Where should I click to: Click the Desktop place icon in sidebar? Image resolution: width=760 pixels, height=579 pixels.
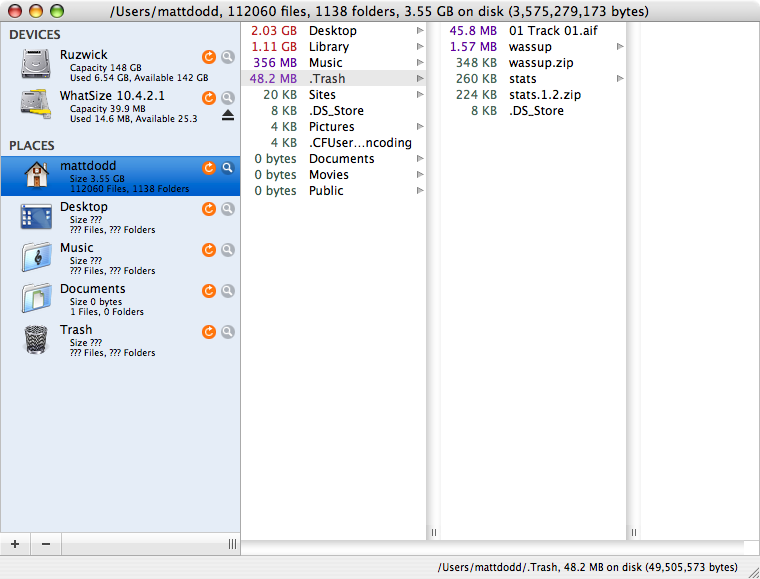(x=36, y=216)
